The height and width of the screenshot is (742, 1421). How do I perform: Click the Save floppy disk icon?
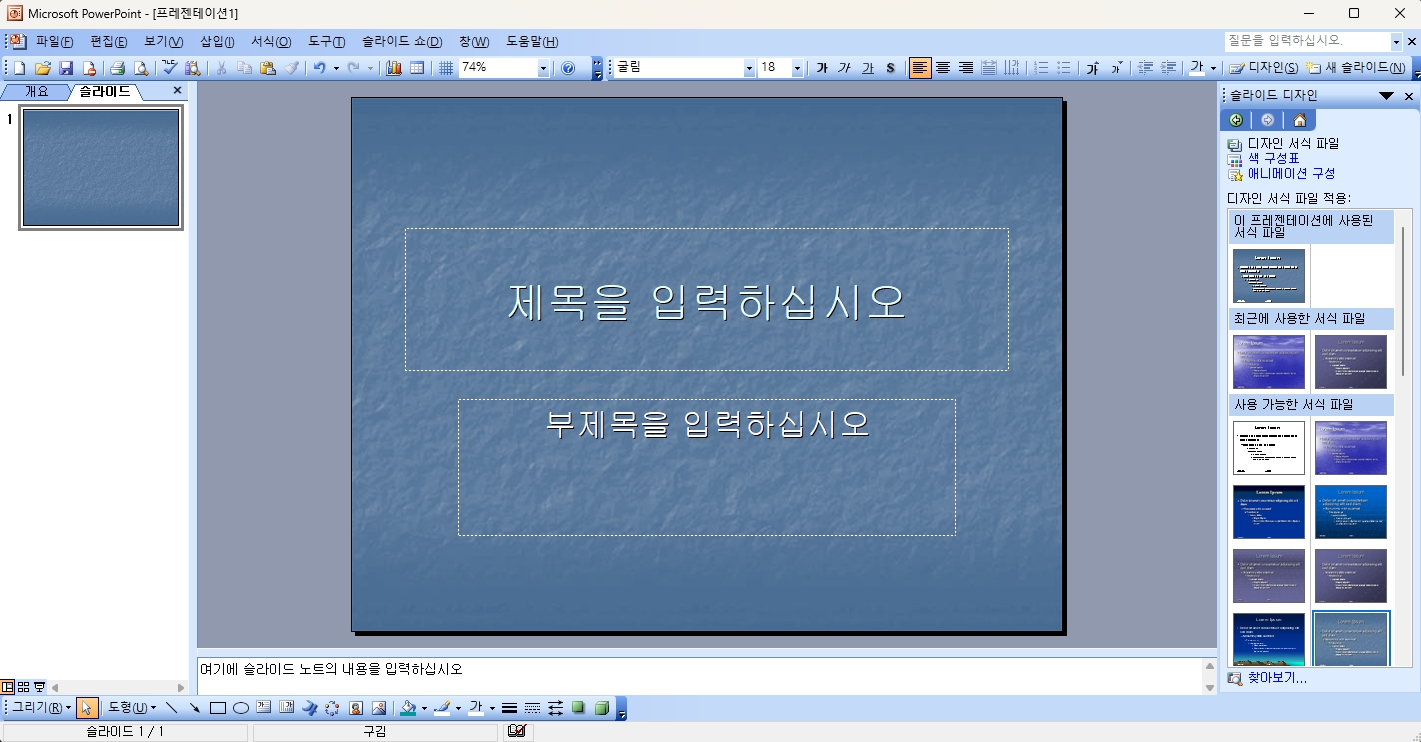[x=66, y=68]
